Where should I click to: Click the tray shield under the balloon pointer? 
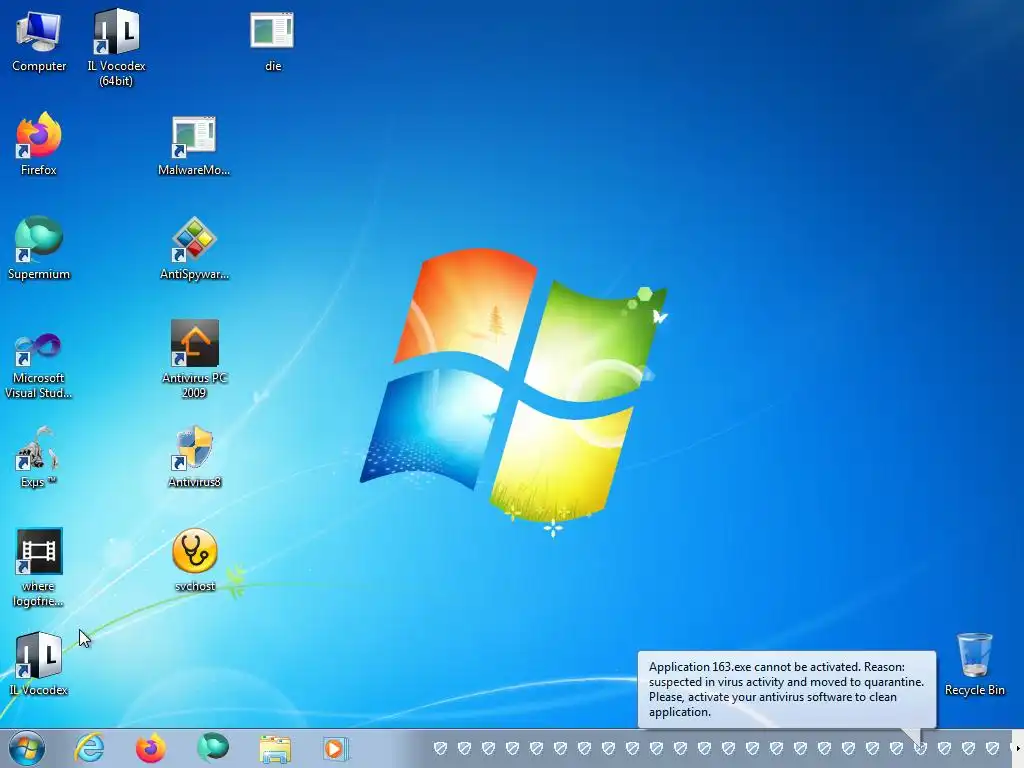click(x=920, y=748)
